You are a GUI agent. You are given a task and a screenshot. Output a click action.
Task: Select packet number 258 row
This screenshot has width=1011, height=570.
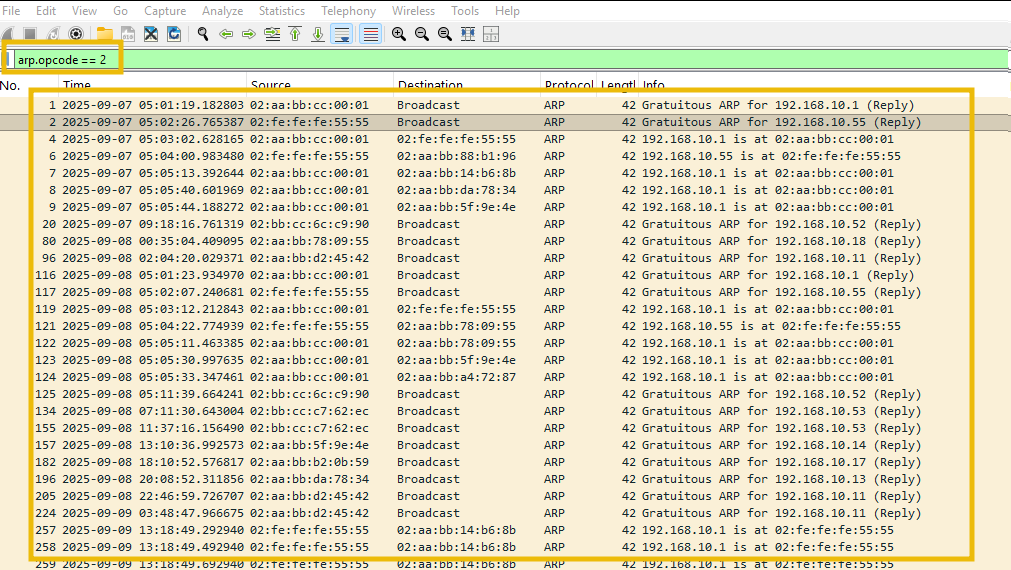pyautogui.click(x=506, y=547)
